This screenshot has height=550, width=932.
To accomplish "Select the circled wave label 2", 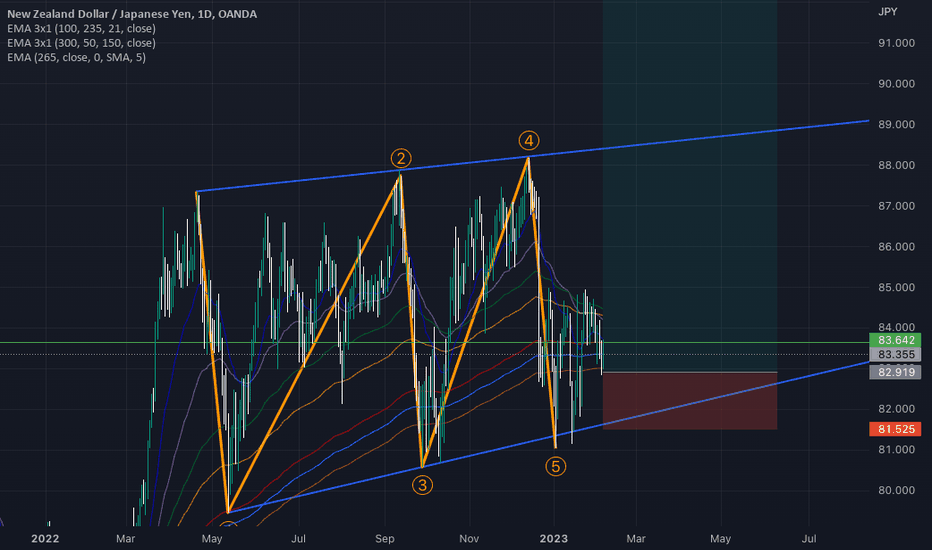I will click(x=401, y=158).
